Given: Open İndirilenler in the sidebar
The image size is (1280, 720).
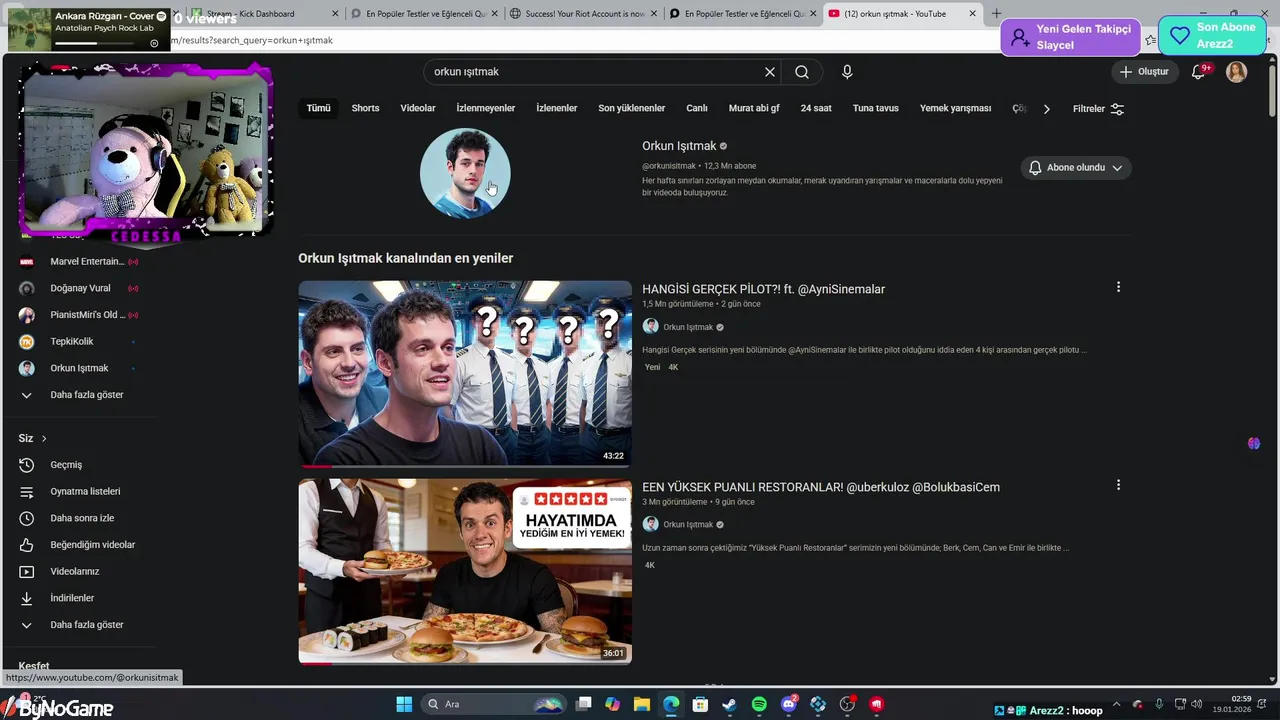Looking at the screenshot, I should (x=72, y=598).
